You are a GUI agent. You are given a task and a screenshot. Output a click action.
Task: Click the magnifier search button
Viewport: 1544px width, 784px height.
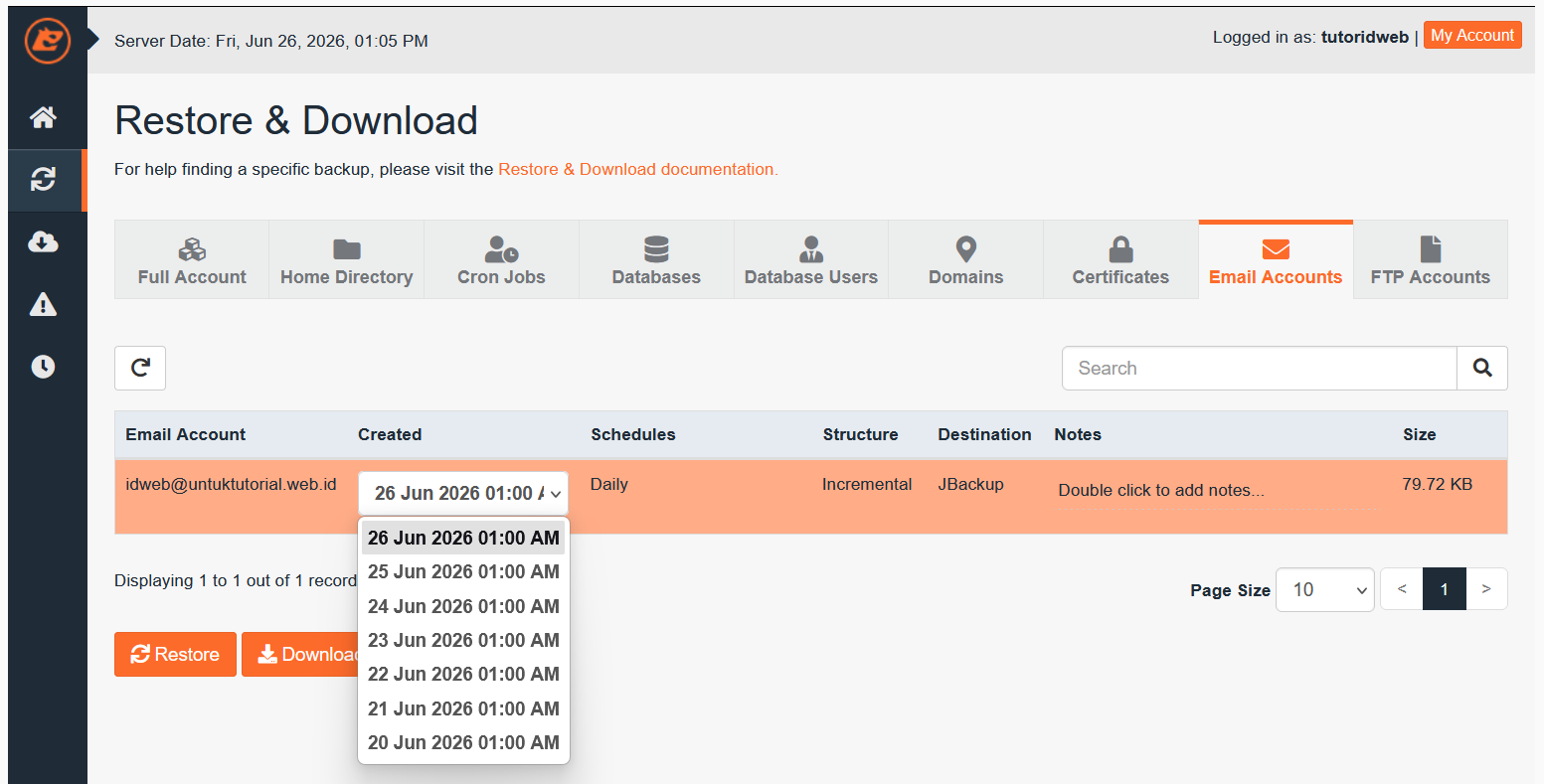click(1482, 368)
